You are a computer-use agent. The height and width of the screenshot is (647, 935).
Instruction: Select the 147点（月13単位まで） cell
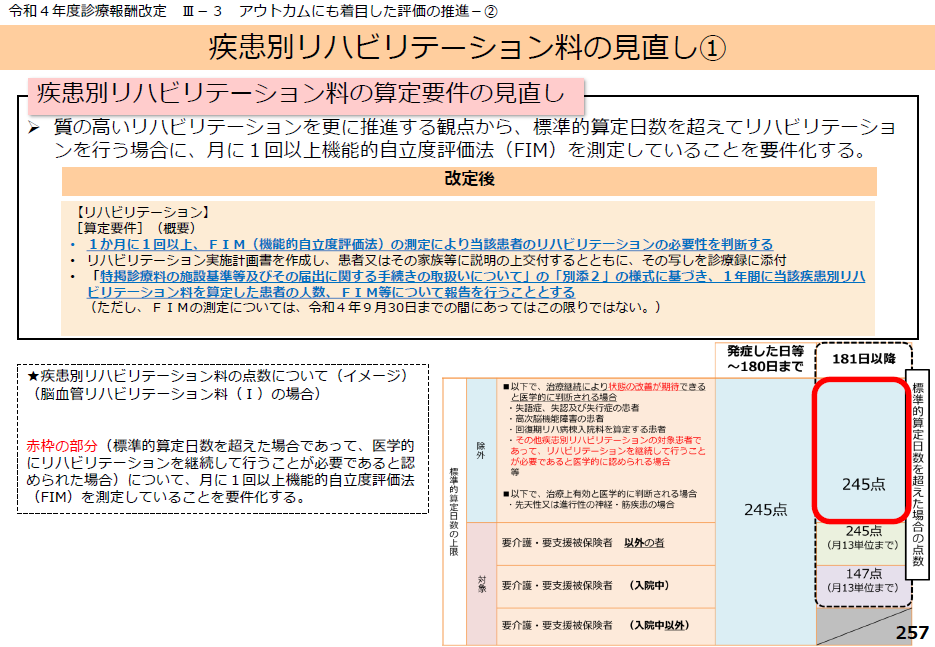(x=863, y=580)
